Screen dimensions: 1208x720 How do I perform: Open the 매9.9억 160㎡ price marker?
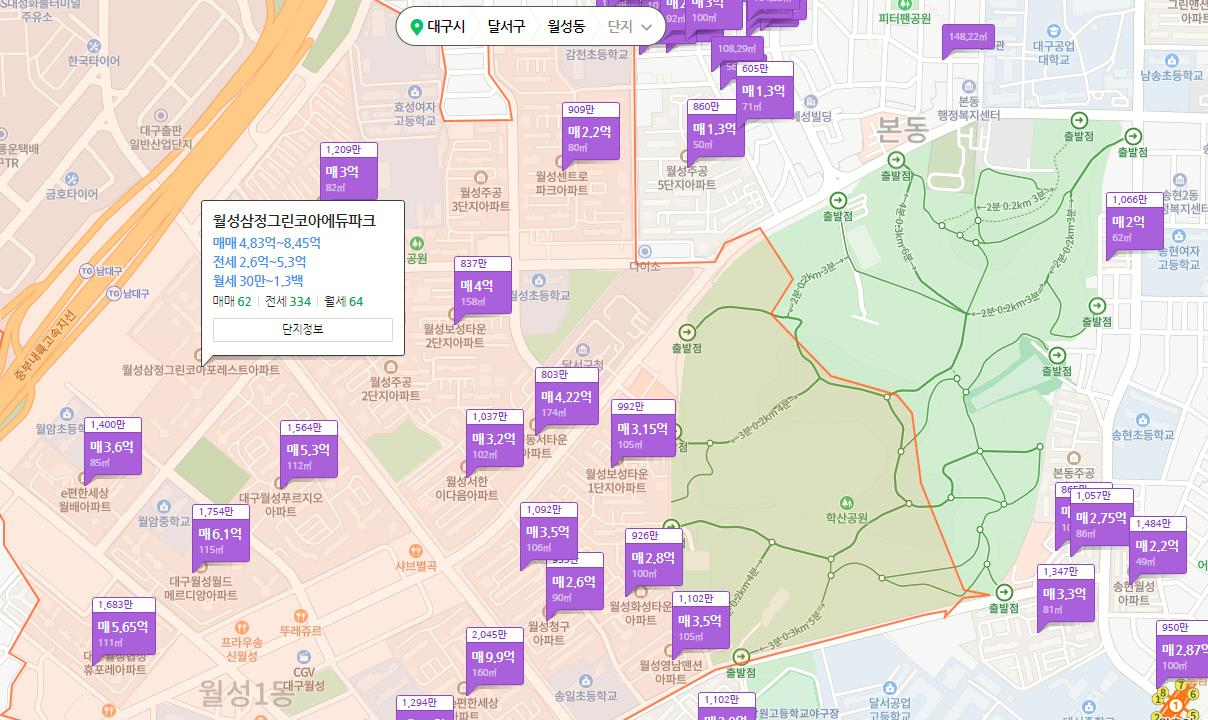(x=494, y=662)
